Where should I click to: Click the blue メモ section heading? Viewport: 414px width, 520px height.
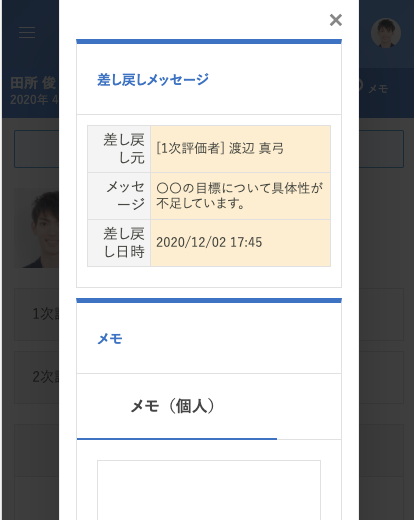110,339
